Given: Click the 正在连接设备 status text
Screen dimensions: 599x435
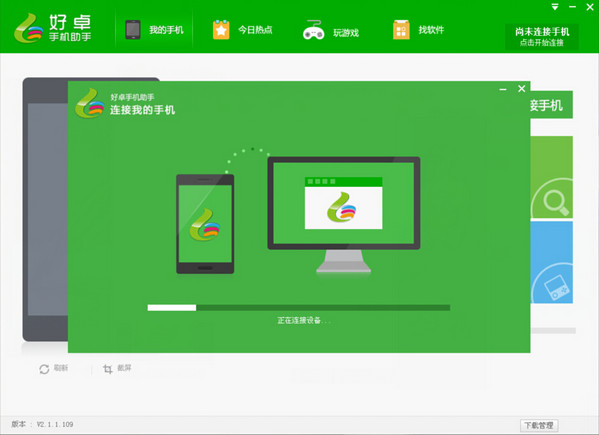Looking at the screenshot, I should (x=304, y=320).
